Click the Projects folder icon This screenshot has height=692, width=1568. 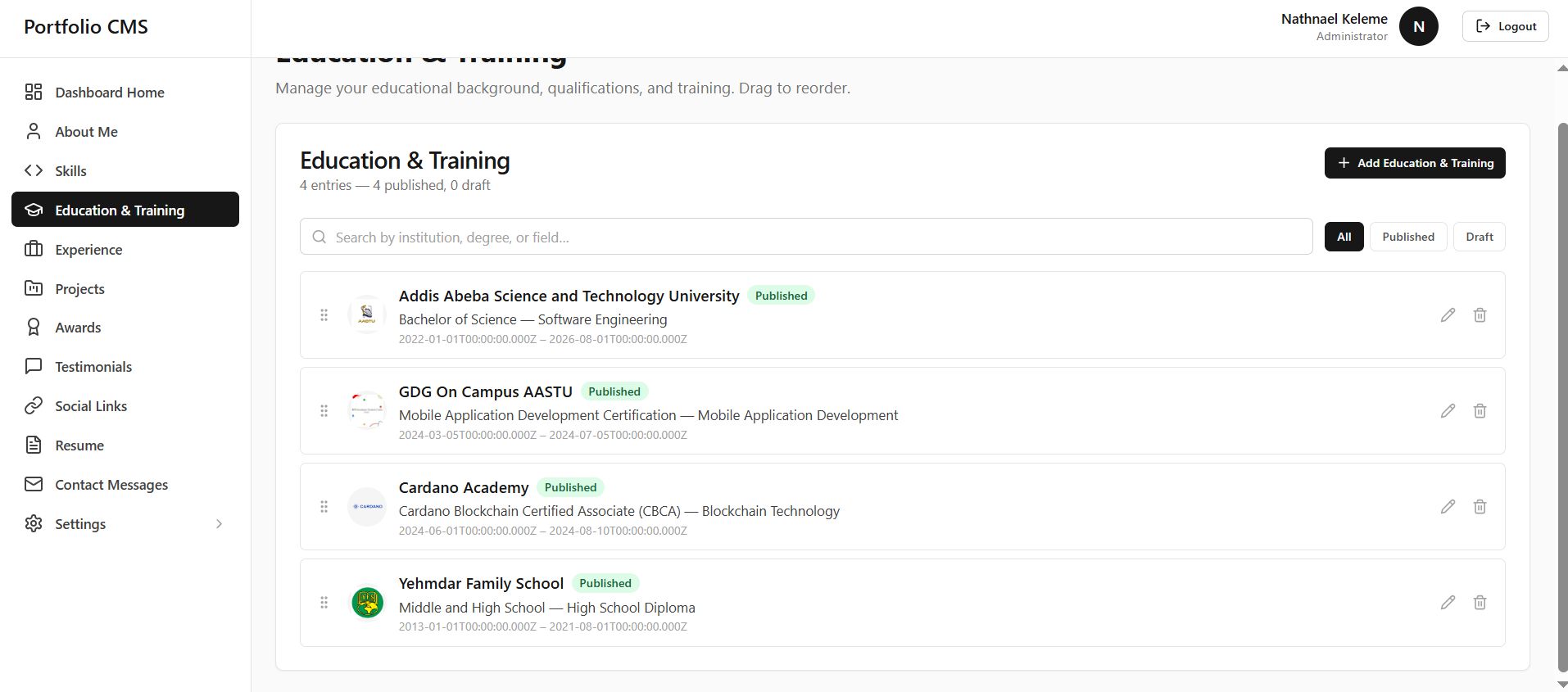click(34, 288)
